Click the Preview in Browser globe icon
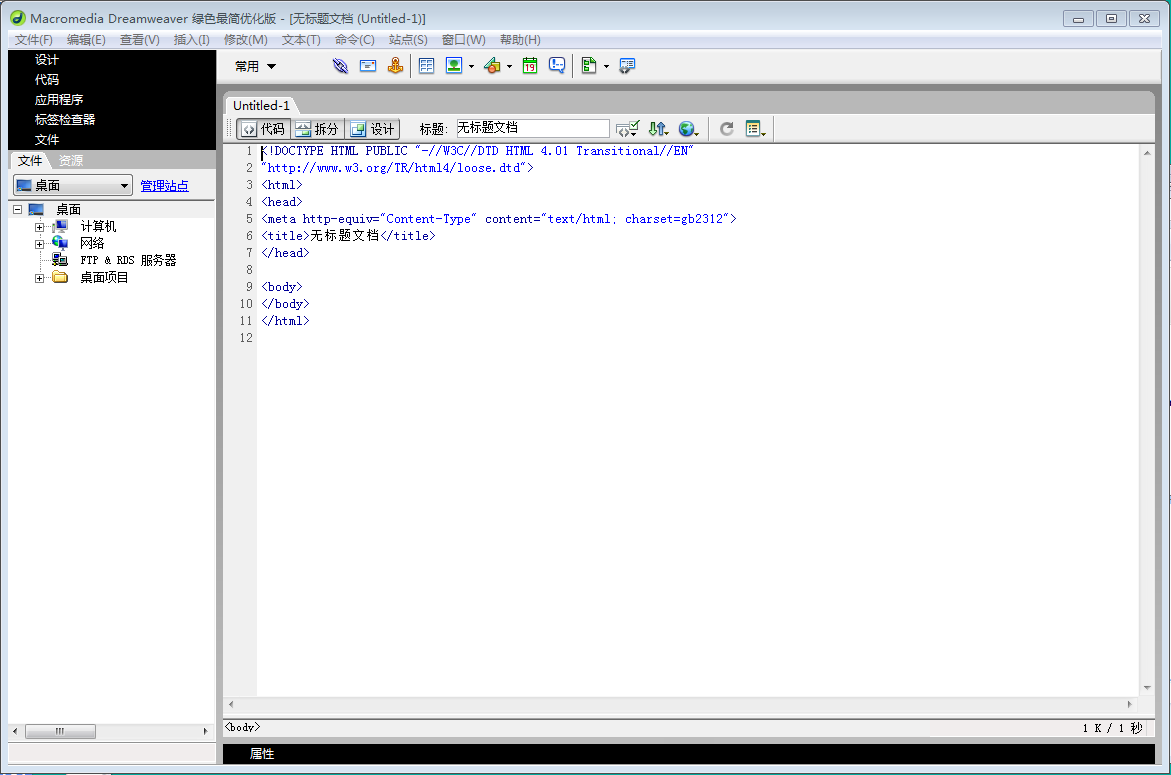Image resolution: width=1171 pixels, height=775 pixels. [x=687, y=129]
